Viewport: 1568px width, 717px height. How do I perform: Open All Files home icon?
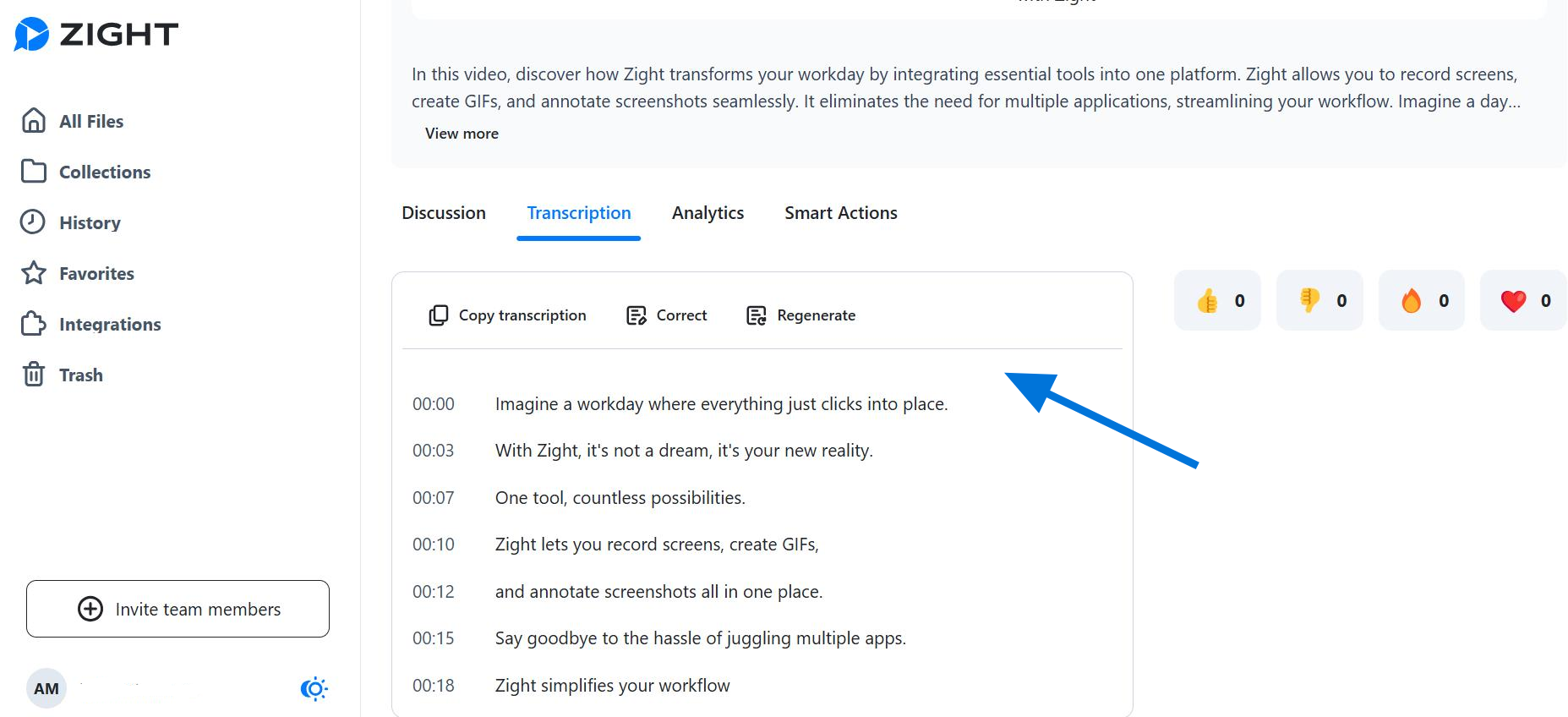click(34, 121)
